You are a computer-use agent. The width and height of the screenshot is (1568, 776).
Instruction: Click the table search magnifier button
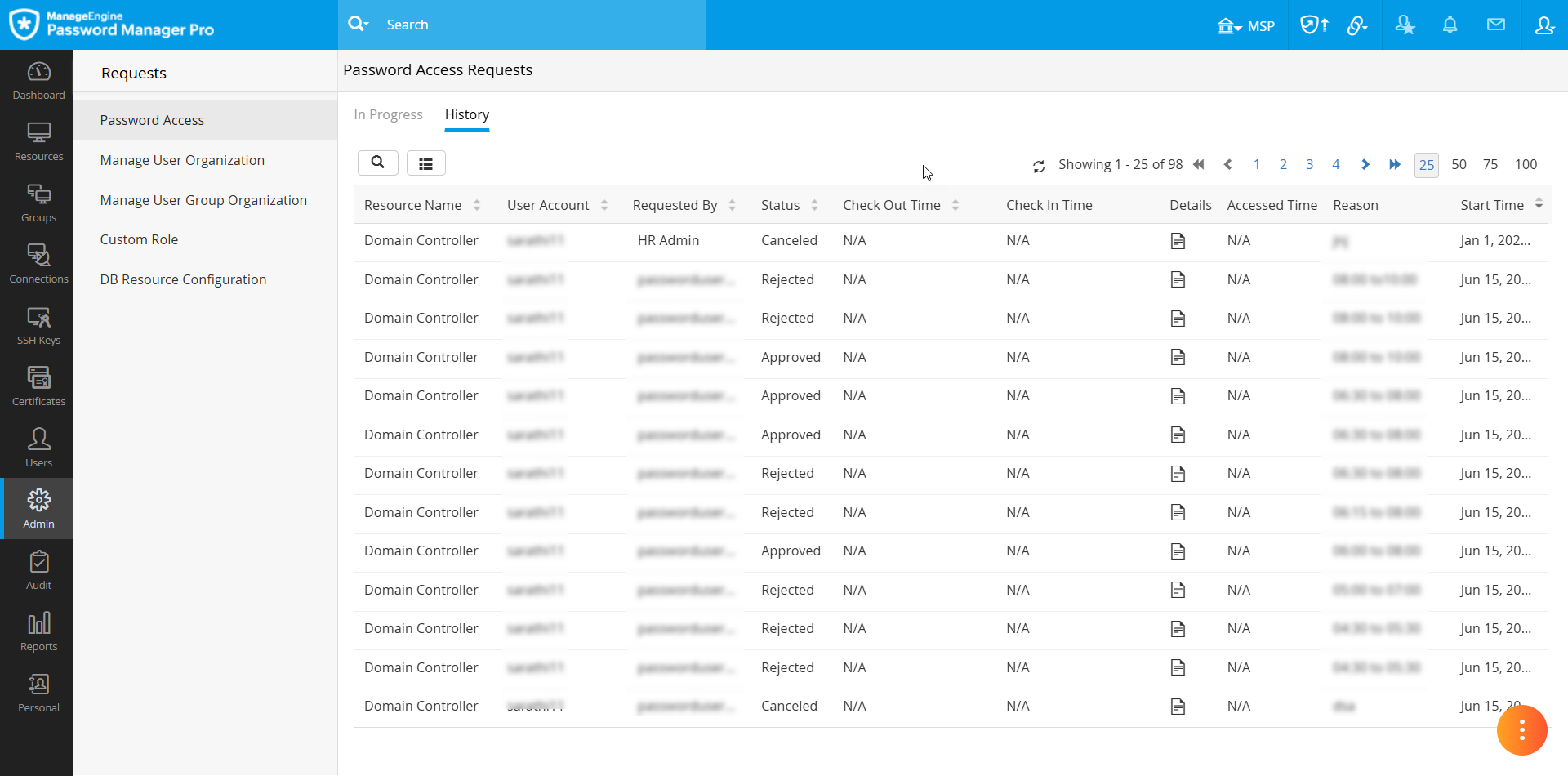click(x=377, y=163)
